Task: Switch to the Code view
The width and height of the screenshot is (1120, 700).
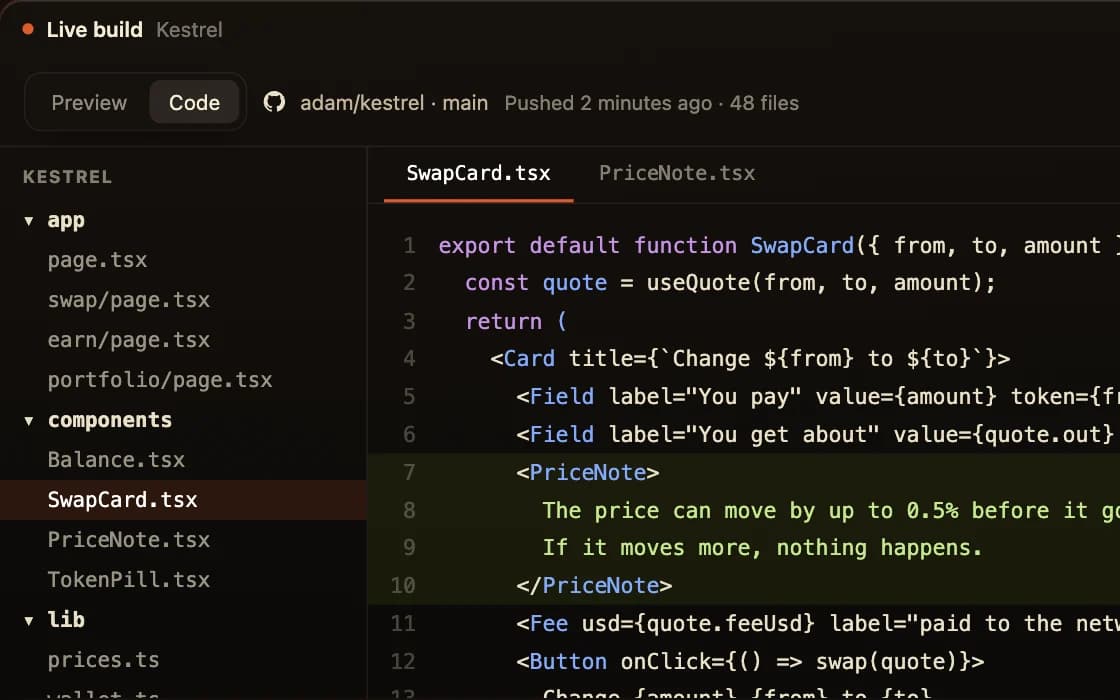Action: 194,103
